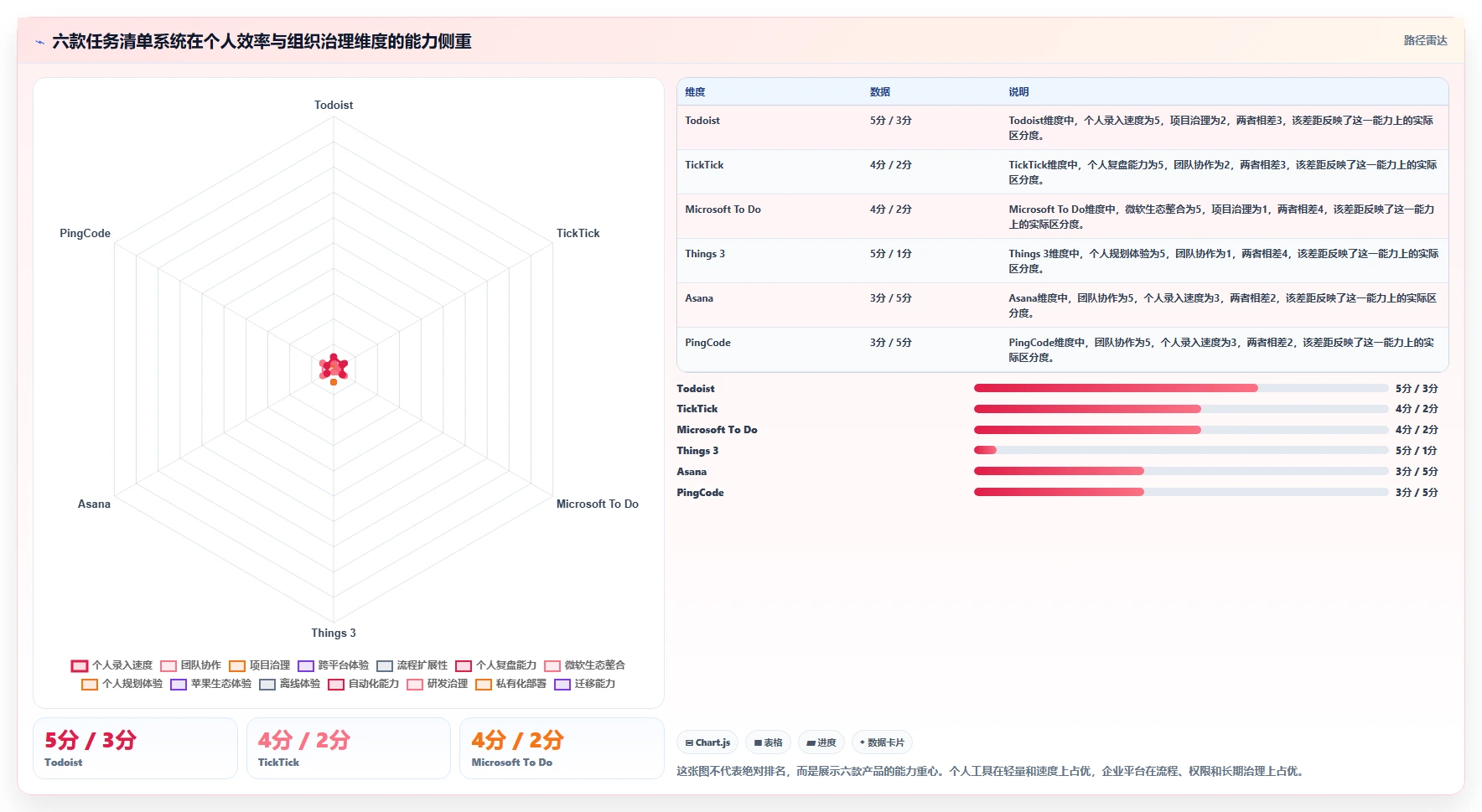Select the Todoist row name in table
The width and height of the screenshot is (1482, 812).
click(x=702, y=121)
